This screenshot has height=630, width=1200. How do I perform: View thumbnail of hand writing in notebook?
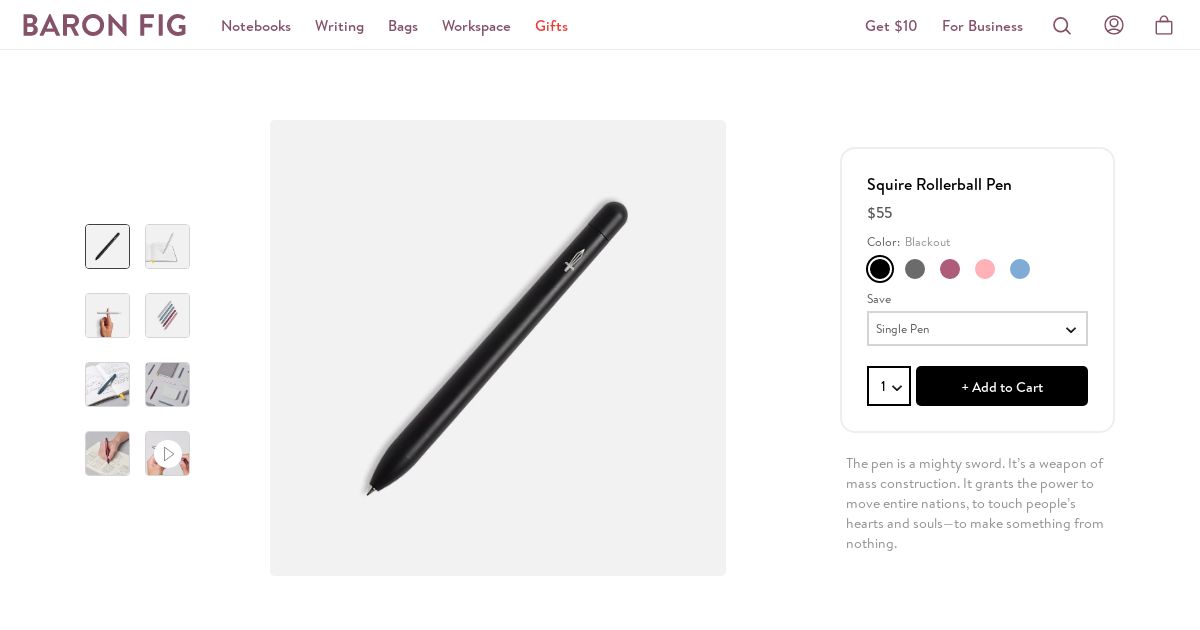coord(107,454)
